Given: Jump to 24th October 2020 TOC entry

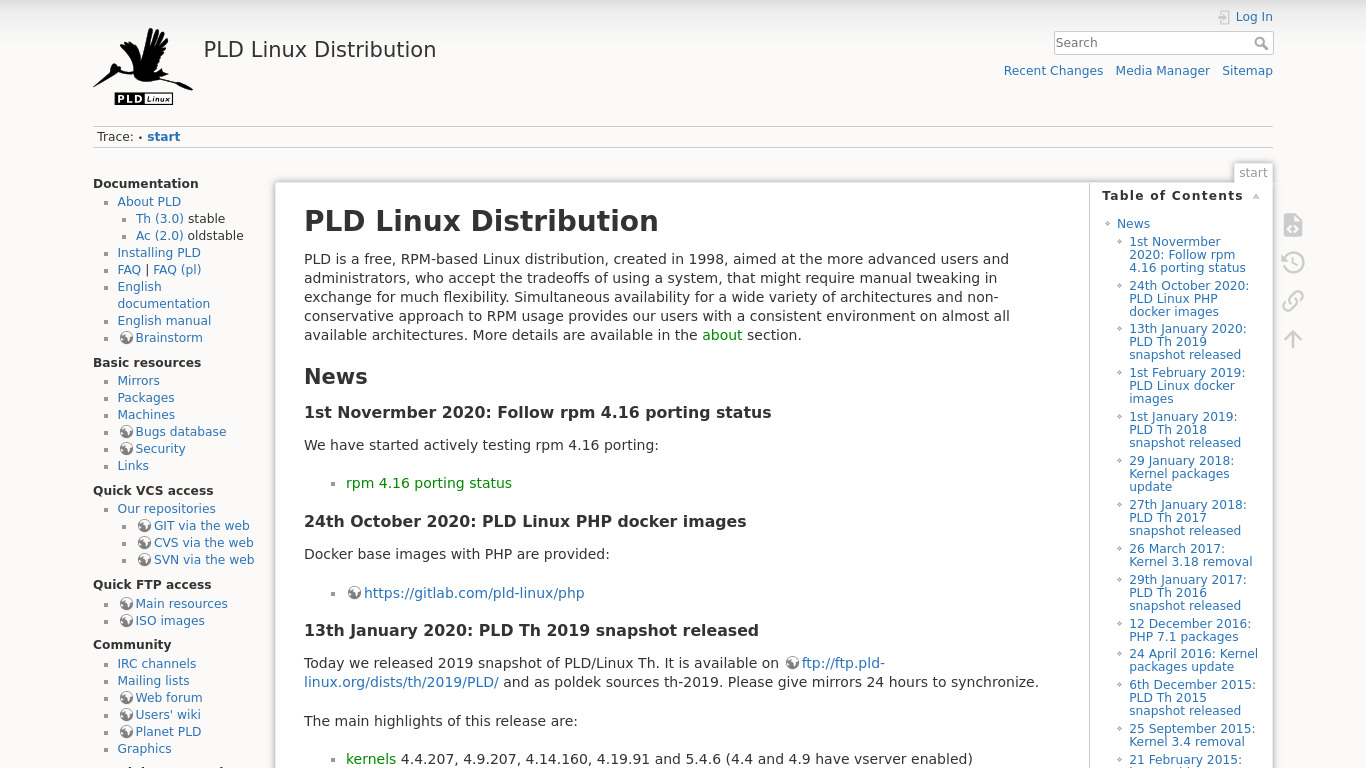Looking at the screenshot, I should [1189, 299].
